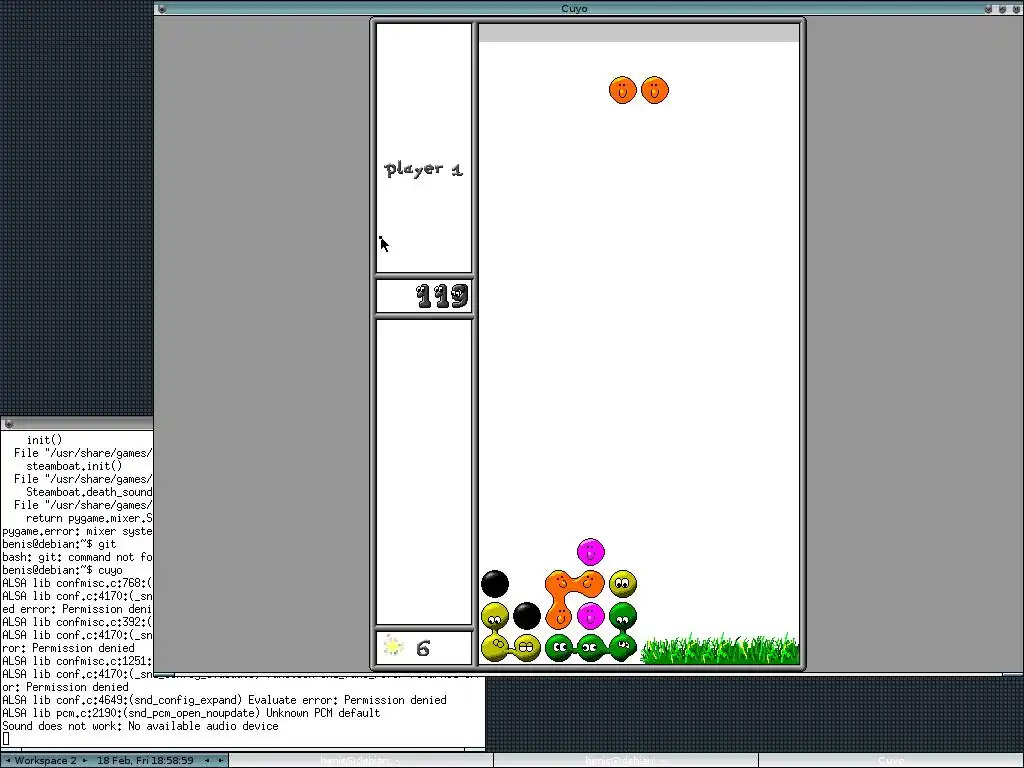Click the terminal line 'steamboat.init()'
1024x768 pixels.
[x=74, y=466]
